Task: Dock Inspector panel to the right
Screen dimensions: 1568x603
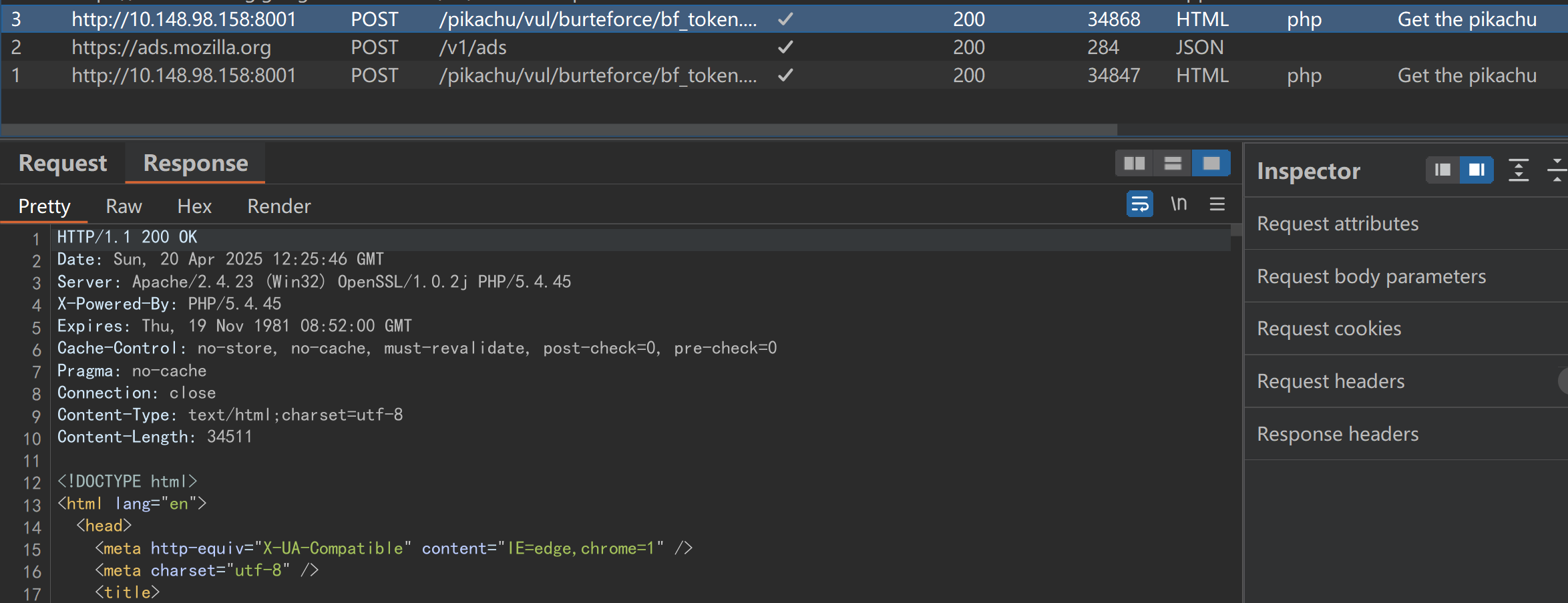Action: (x=1476, y=170)
